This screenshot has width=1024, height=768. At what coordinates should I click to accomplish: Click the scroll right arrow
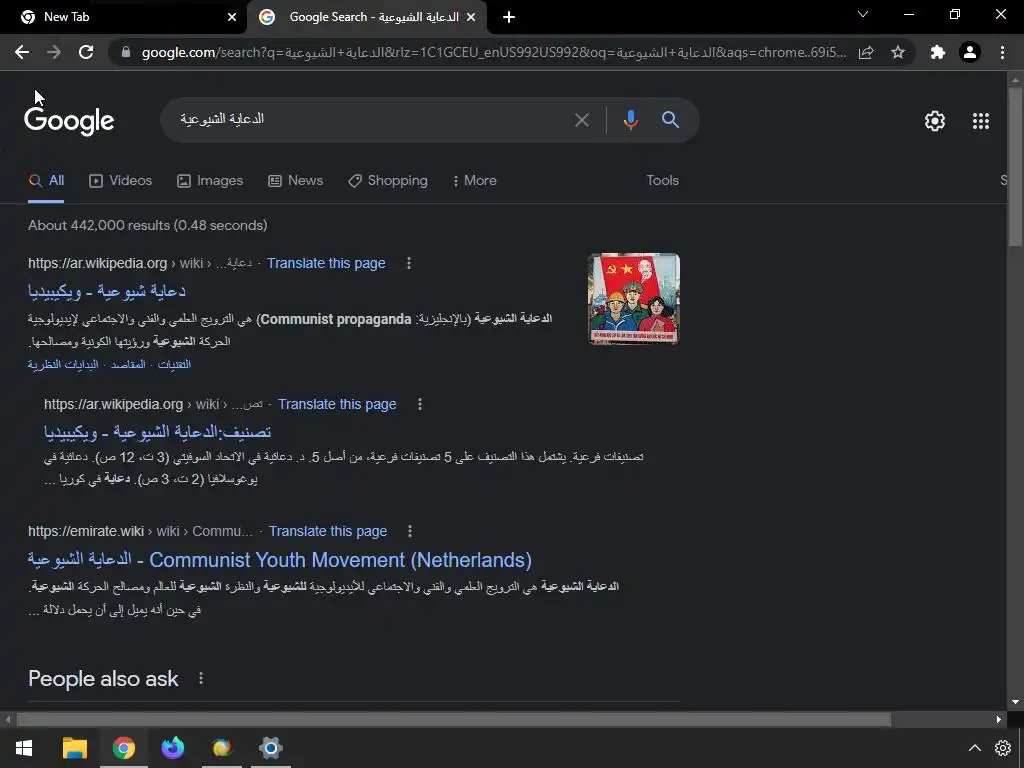pos(999,720)
